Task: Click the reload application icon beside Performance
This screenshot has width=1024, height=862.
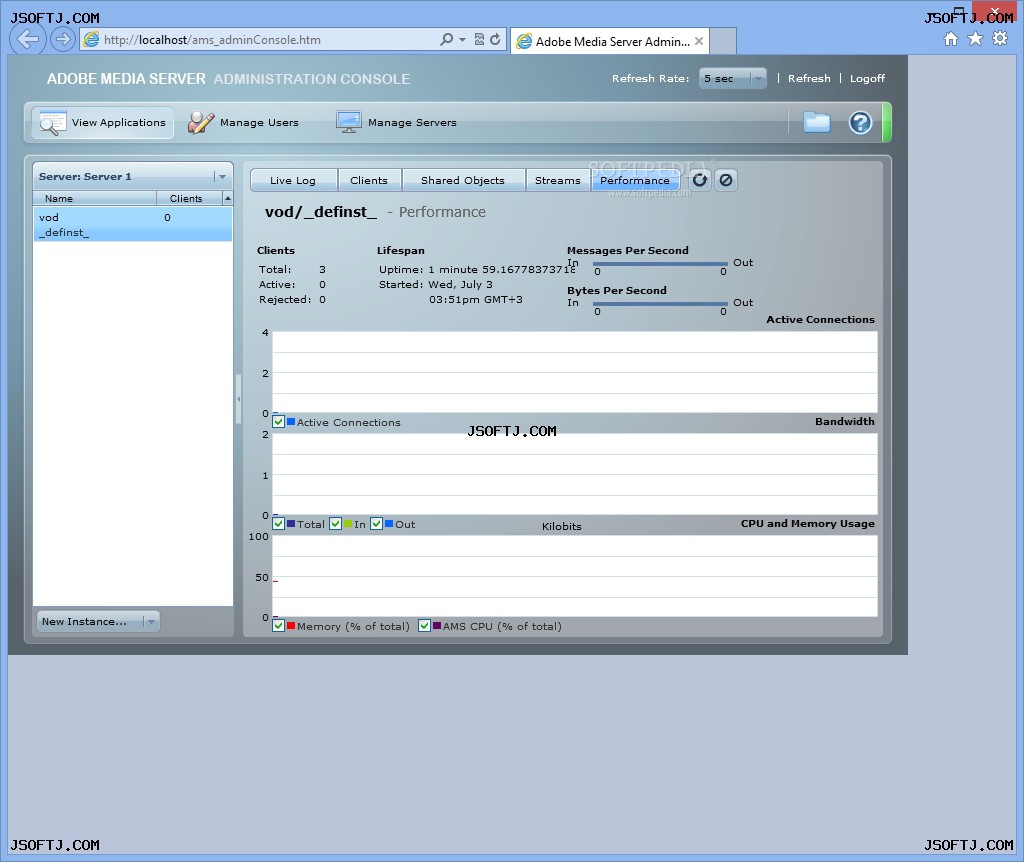Action: [x=699, y=180]
